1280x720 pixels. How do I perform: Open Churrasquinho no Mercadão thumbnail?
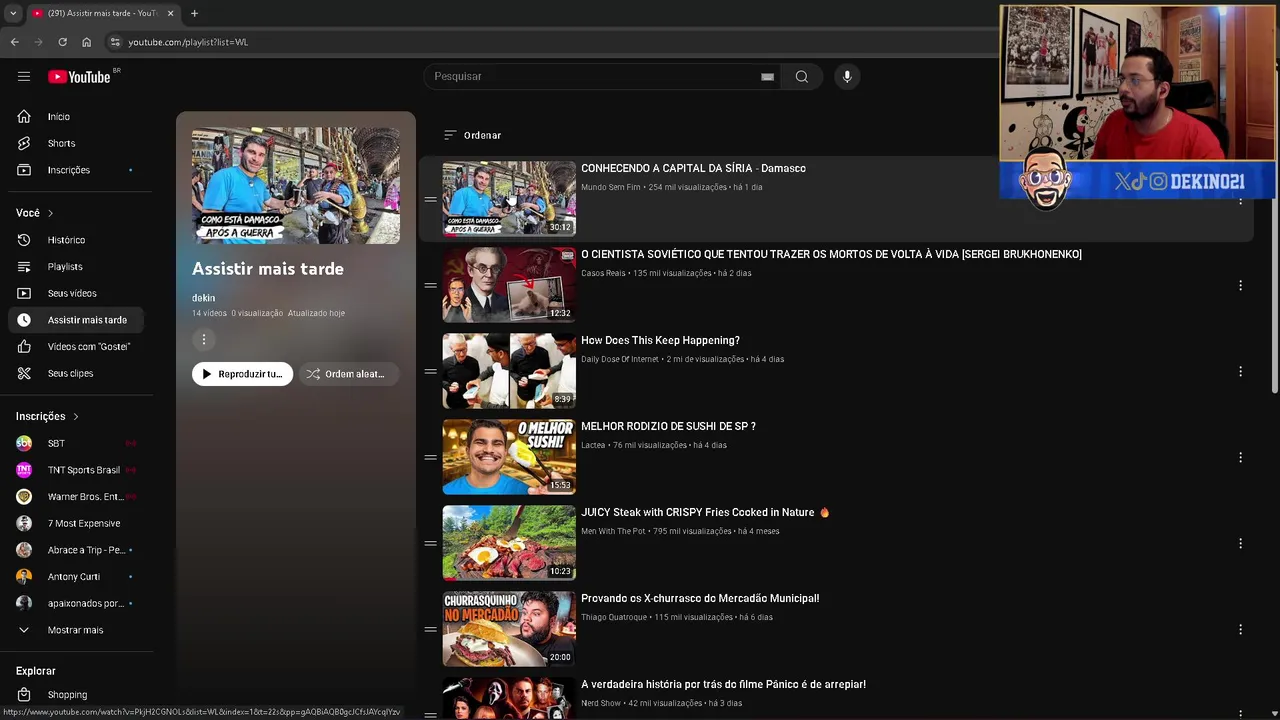[509, 629]
